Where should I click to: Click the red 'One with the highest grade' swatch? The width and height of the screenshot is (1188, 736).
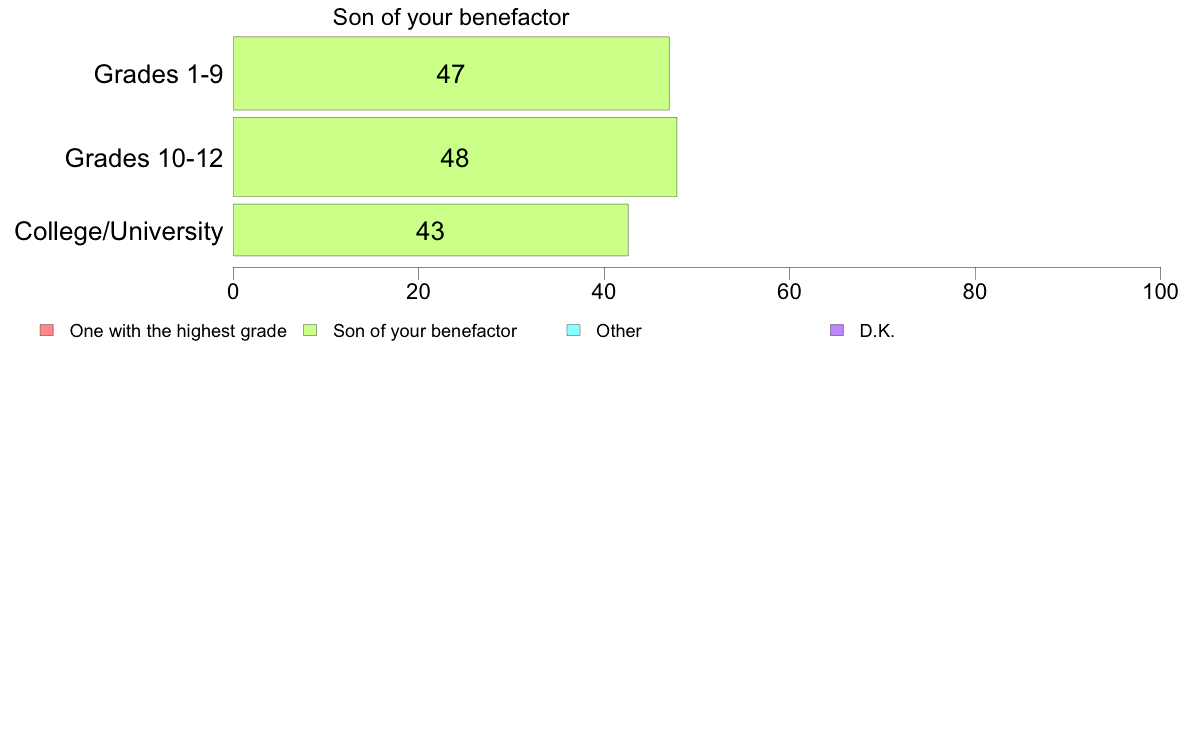tap(47, 330)
